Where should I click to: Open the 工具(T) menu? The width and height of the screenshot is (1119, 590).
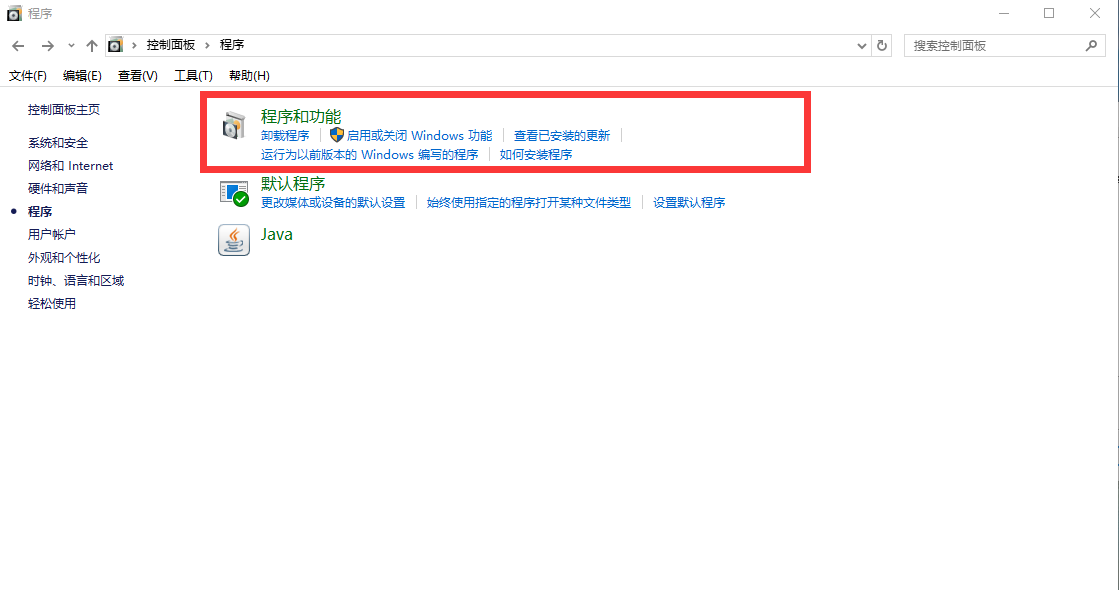coord(193,76)
